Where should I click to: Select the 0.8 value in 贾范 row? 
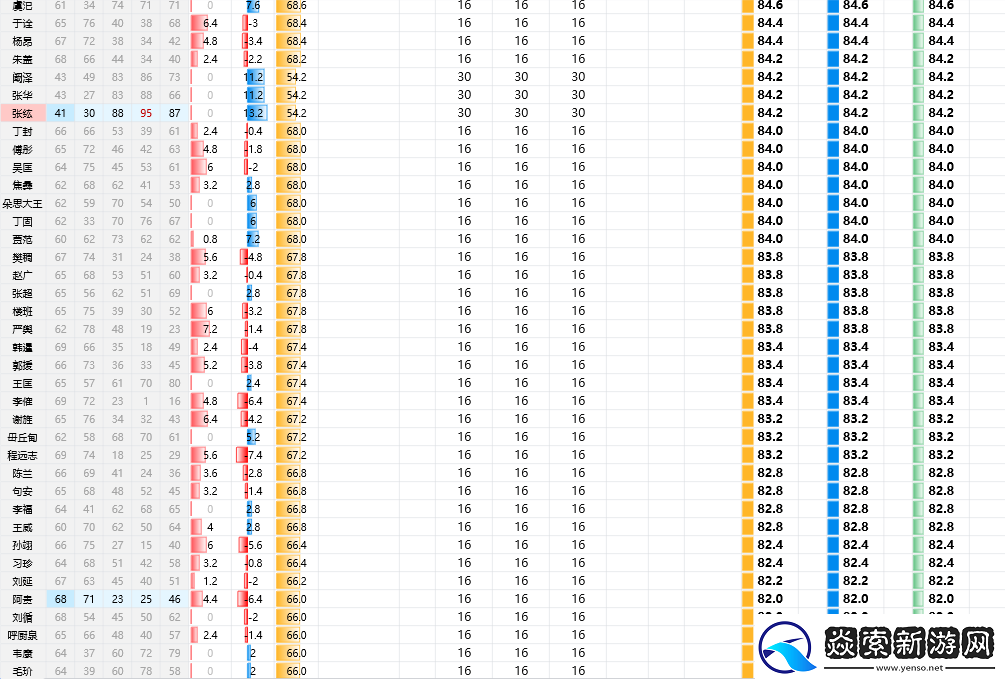[x=209, y=239]
